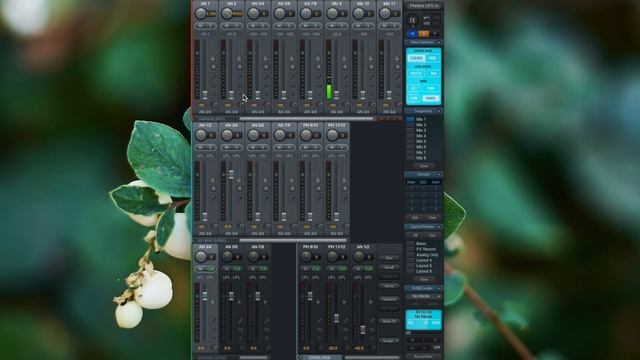Toggle global Fader groups F button
This screenshot has height=360, width=640.
435,34
